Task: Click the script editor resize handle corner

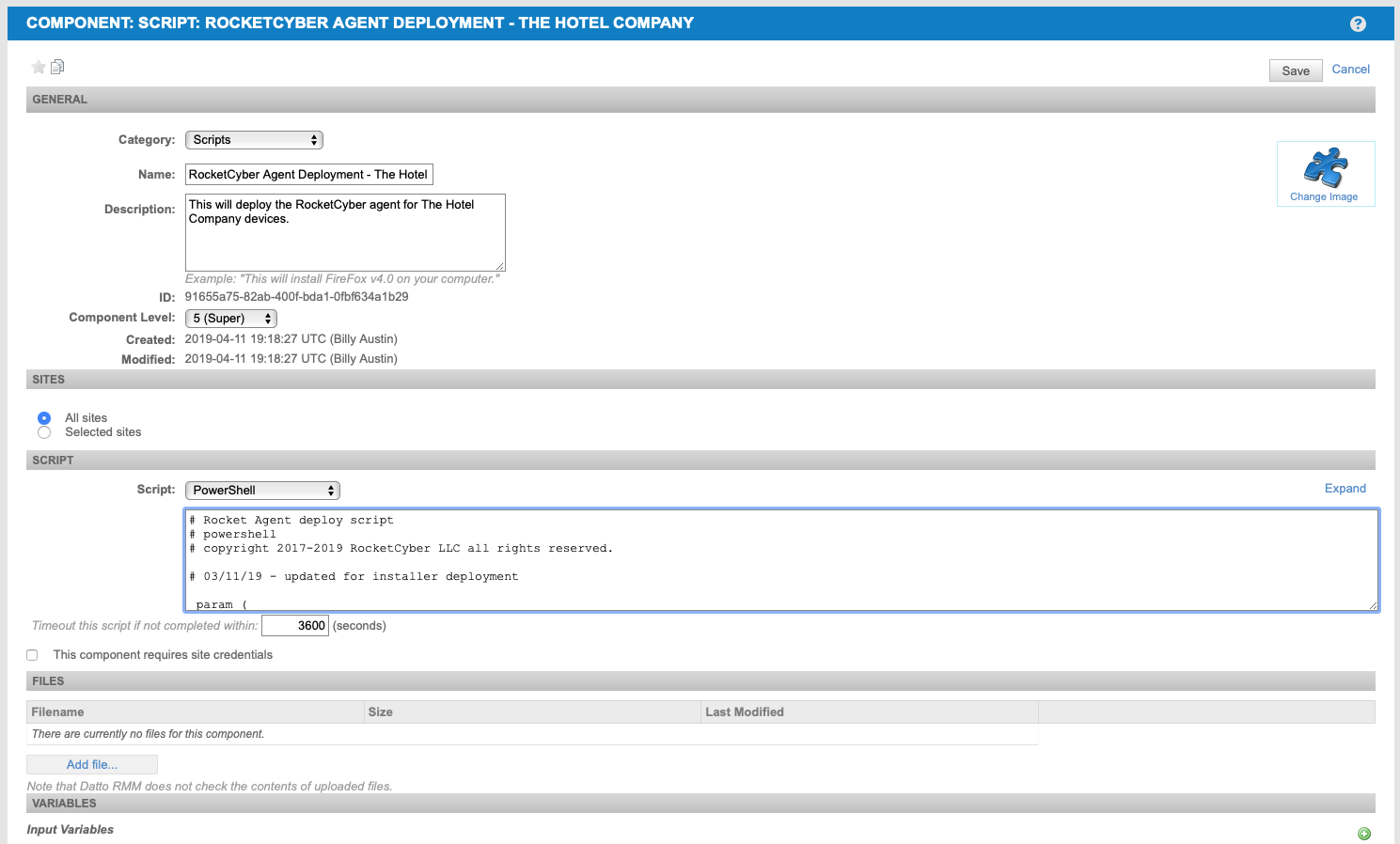Action: [x=1374, y=606]
